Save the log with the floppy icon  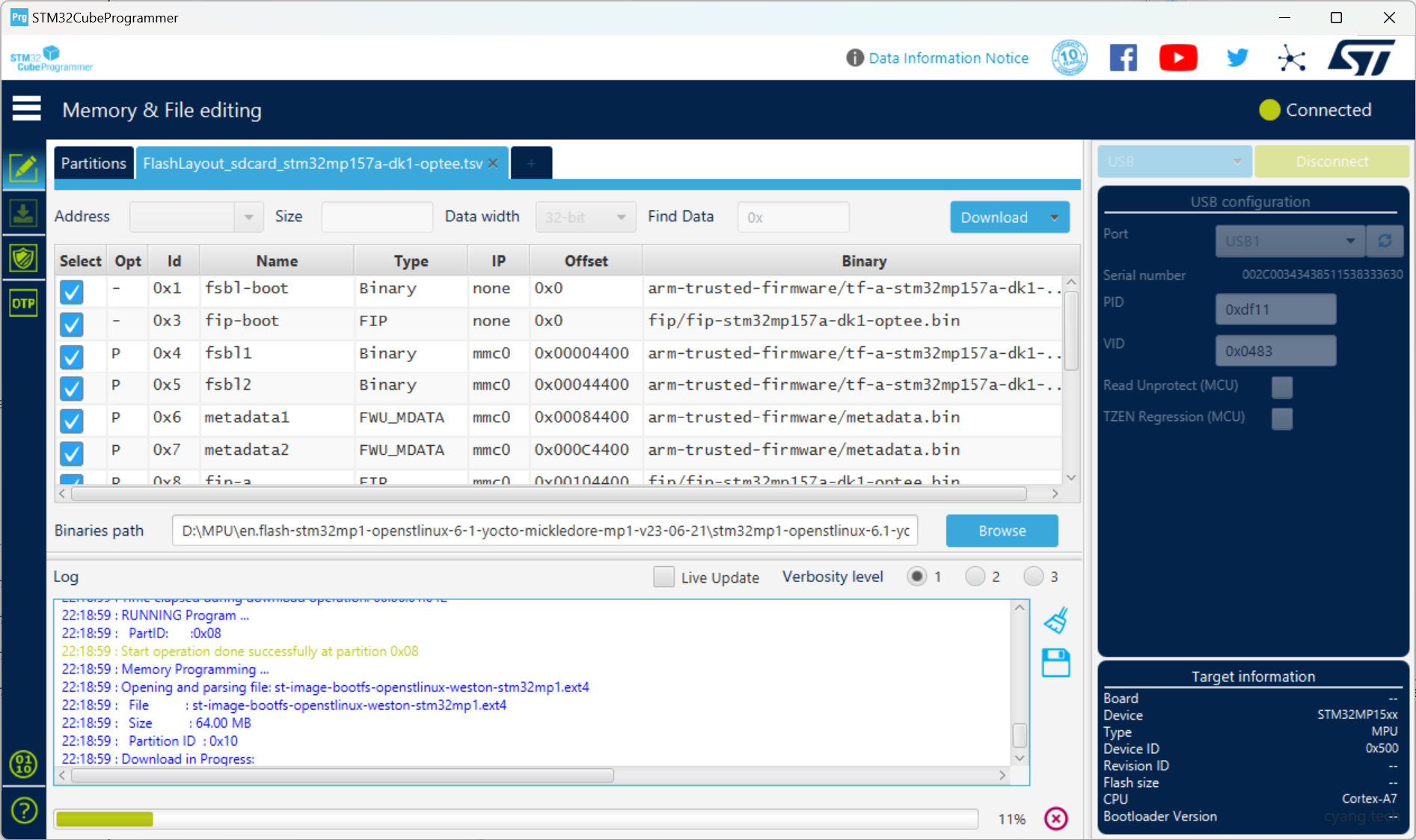click(x=1055, y=663)
